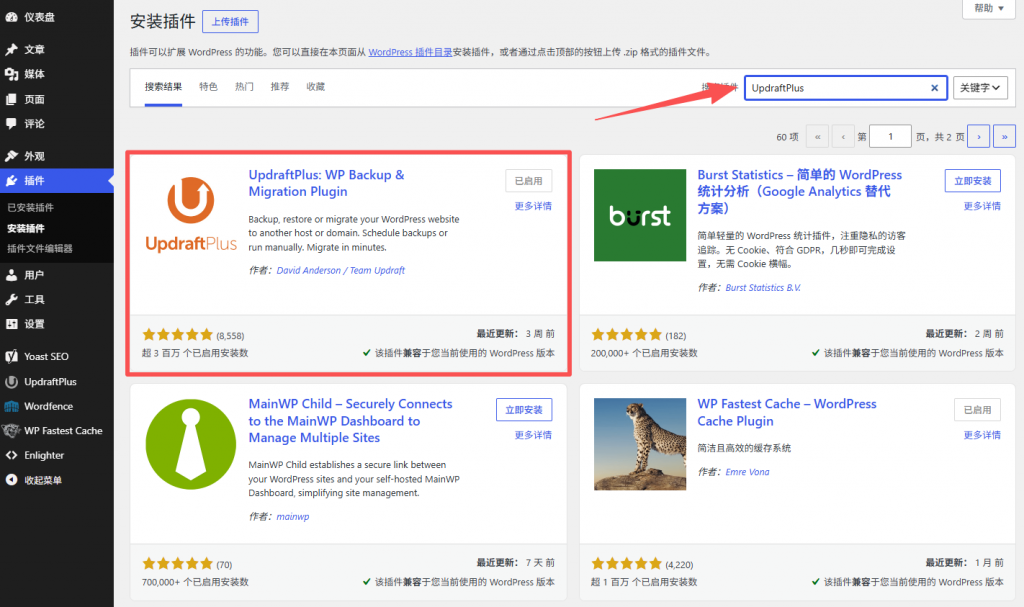Open the WP Fastest Cache sidebar icon

point(11,431)
